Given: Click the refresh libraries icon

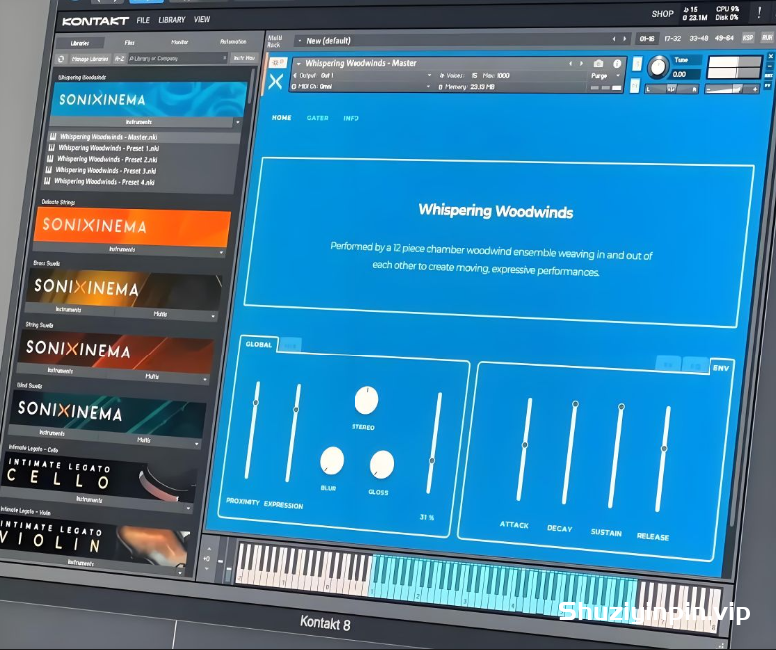Looking at the screenshot, I should 61,59.
